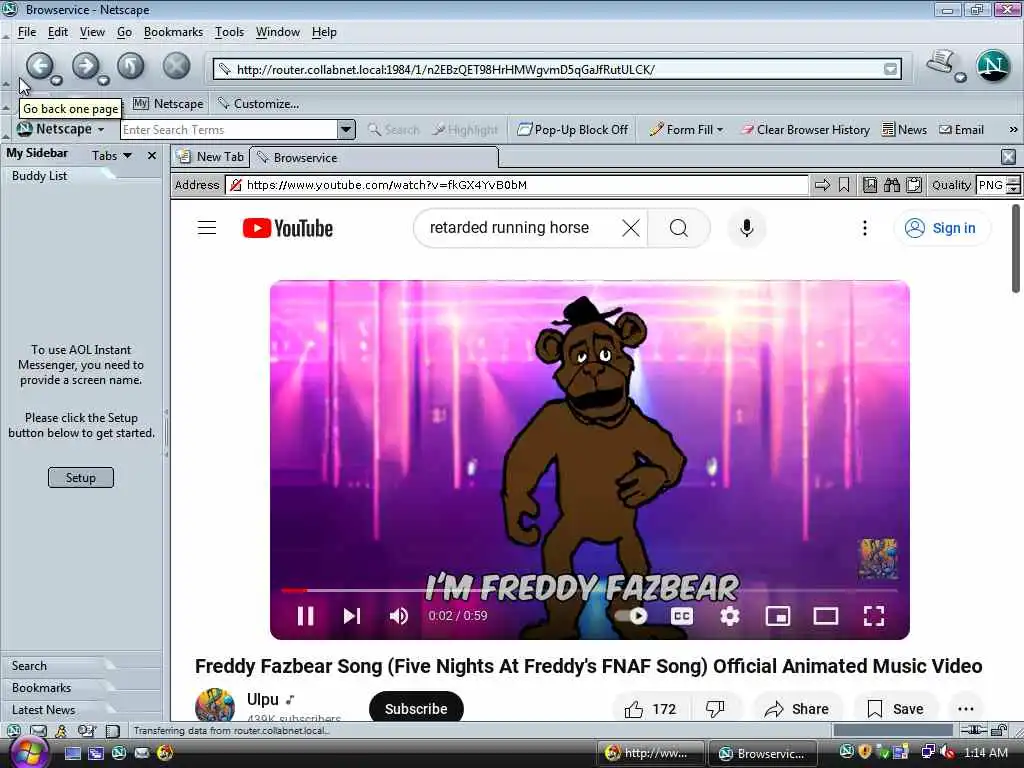Open Forward button history dropdown arrow
The height and width of the screenshot is (768, 1024).
103,80
